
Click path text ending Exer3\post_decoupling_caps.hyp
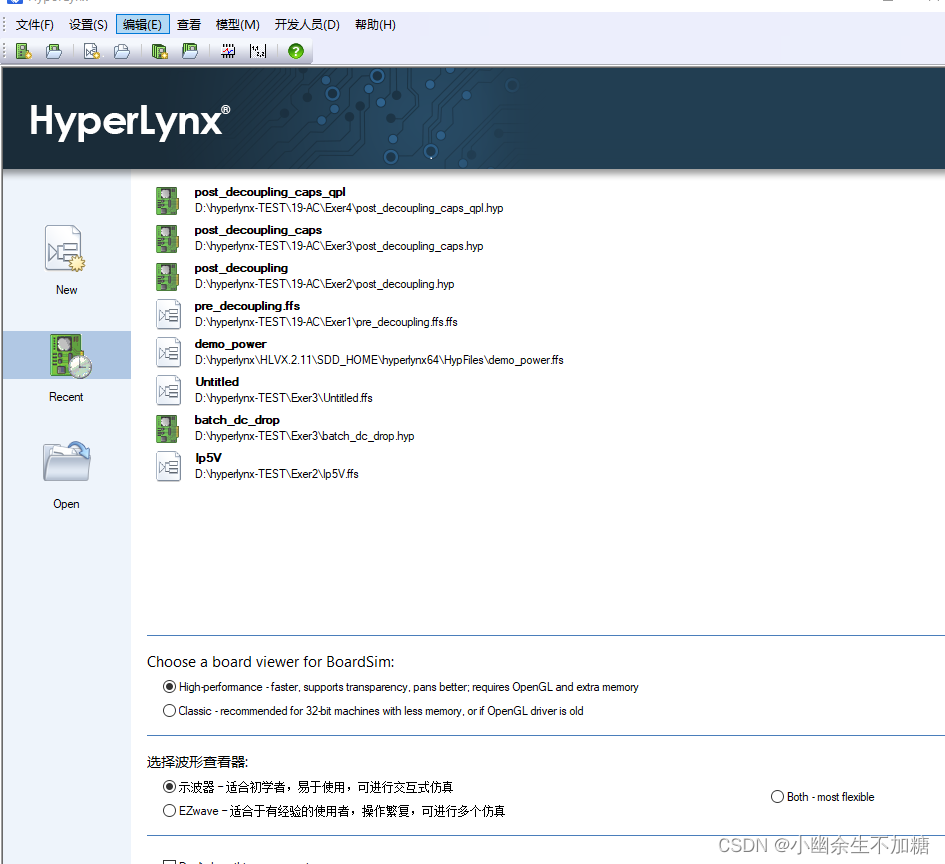[x=339, y=246]
